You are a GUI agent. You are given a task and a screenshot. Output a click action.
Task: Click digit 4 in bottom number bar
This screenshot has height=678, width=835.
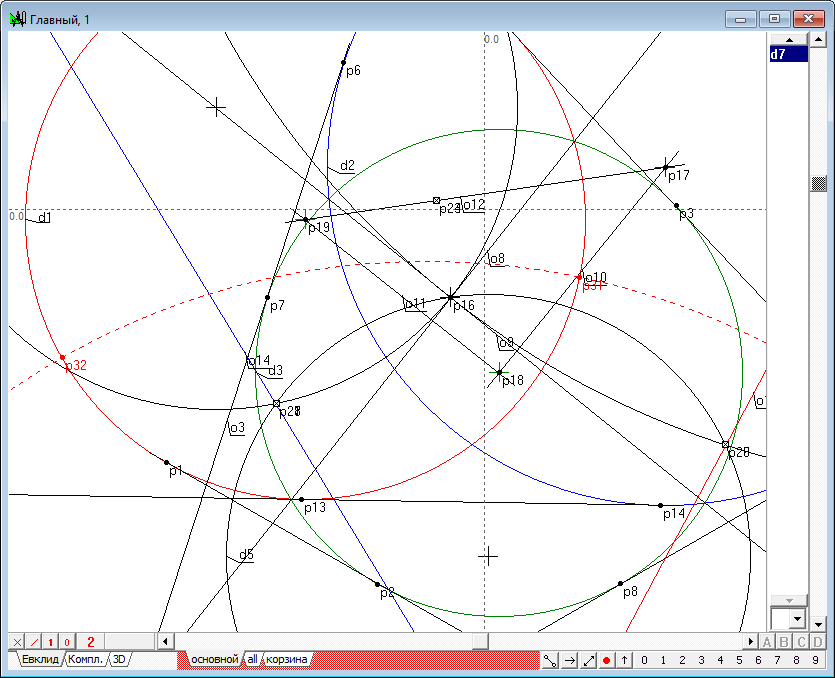721,660
